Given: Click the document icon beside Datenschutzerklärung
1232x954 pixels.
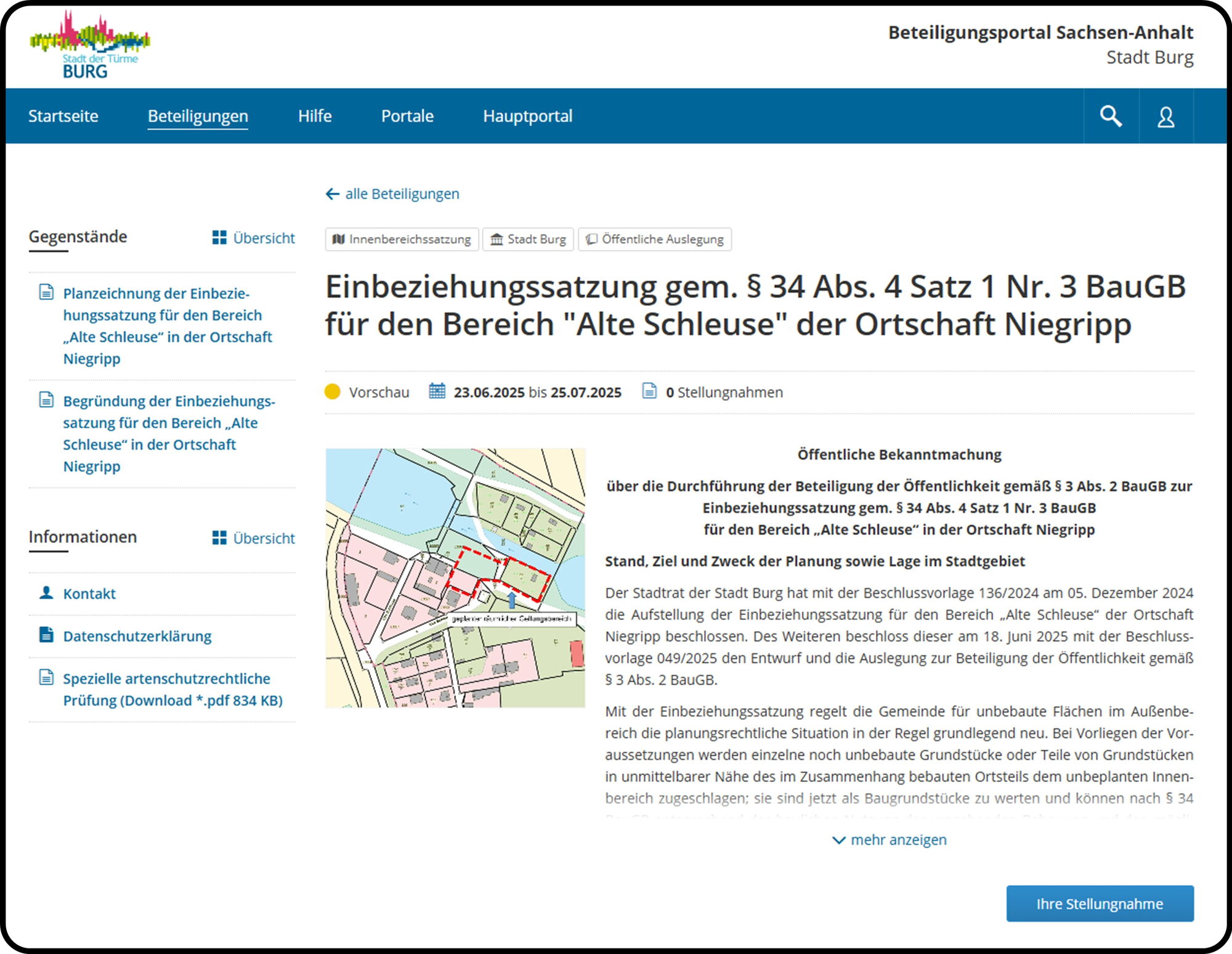Looking at the screenshot, I should [46, 635].
